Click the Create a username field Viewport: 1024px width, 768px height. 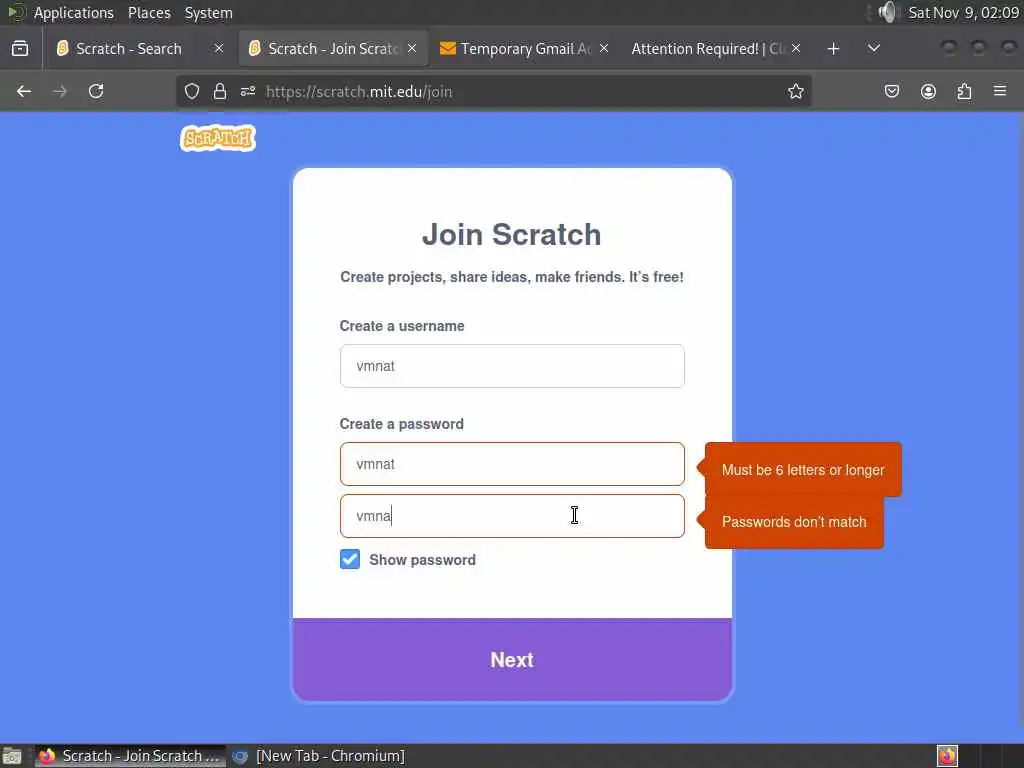pyautogui.click(x=512, y=366)
